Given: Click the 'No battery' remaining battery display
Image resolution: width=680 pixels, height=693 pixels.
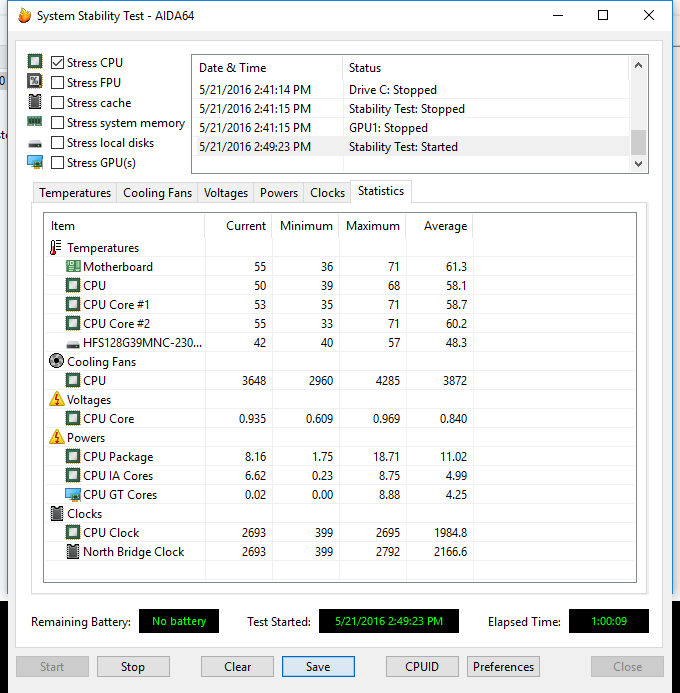Looking at the screenshot, I should 179,621.
